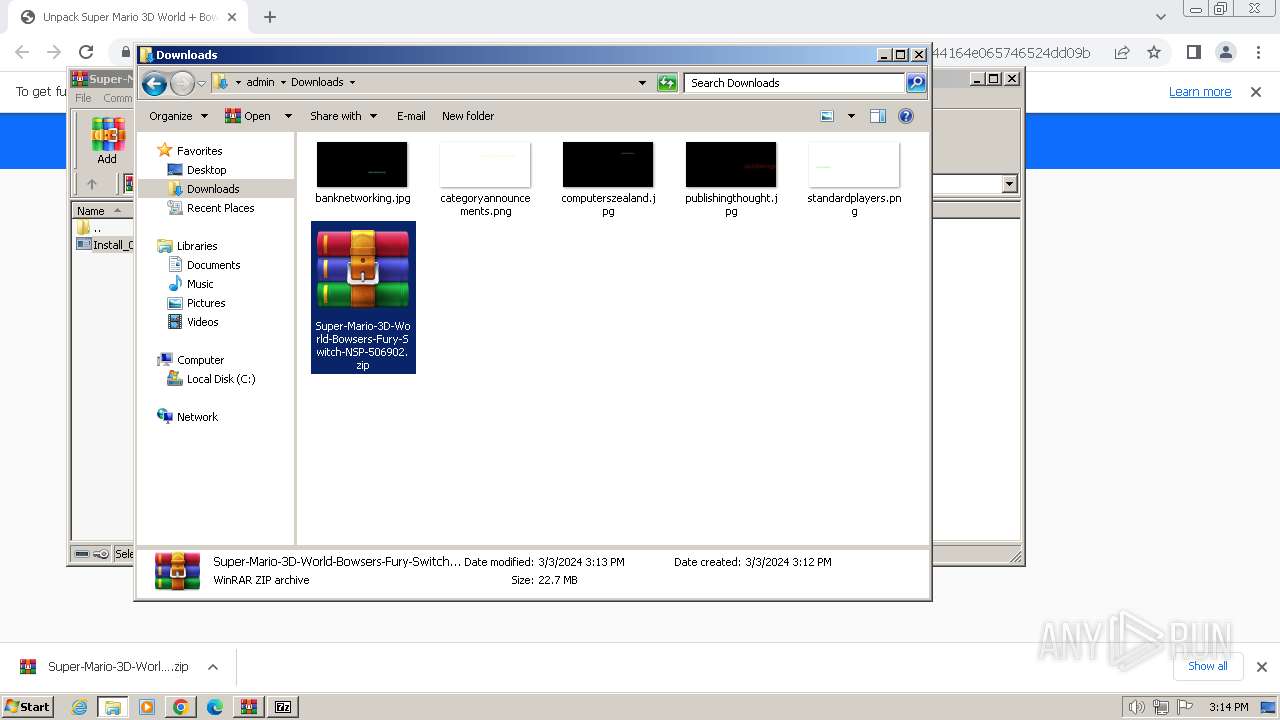Select Computer in navigation pane
Image resolution: width=1280 pixels, height=720 pixels.
pos(200,360)
